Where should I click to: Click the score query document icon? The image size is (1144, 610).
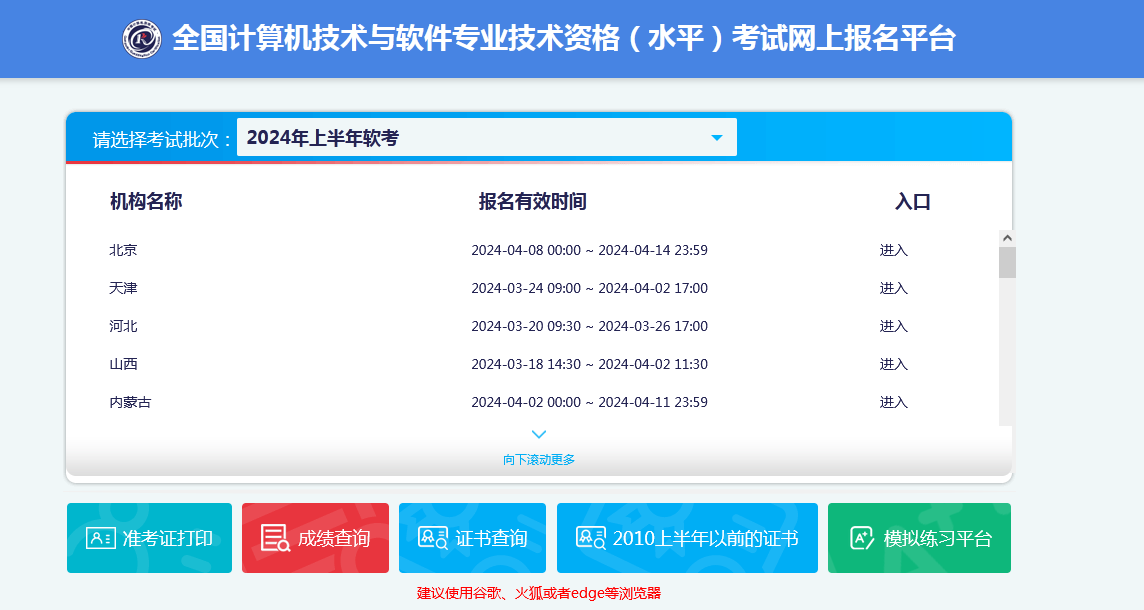coord(275,538)
